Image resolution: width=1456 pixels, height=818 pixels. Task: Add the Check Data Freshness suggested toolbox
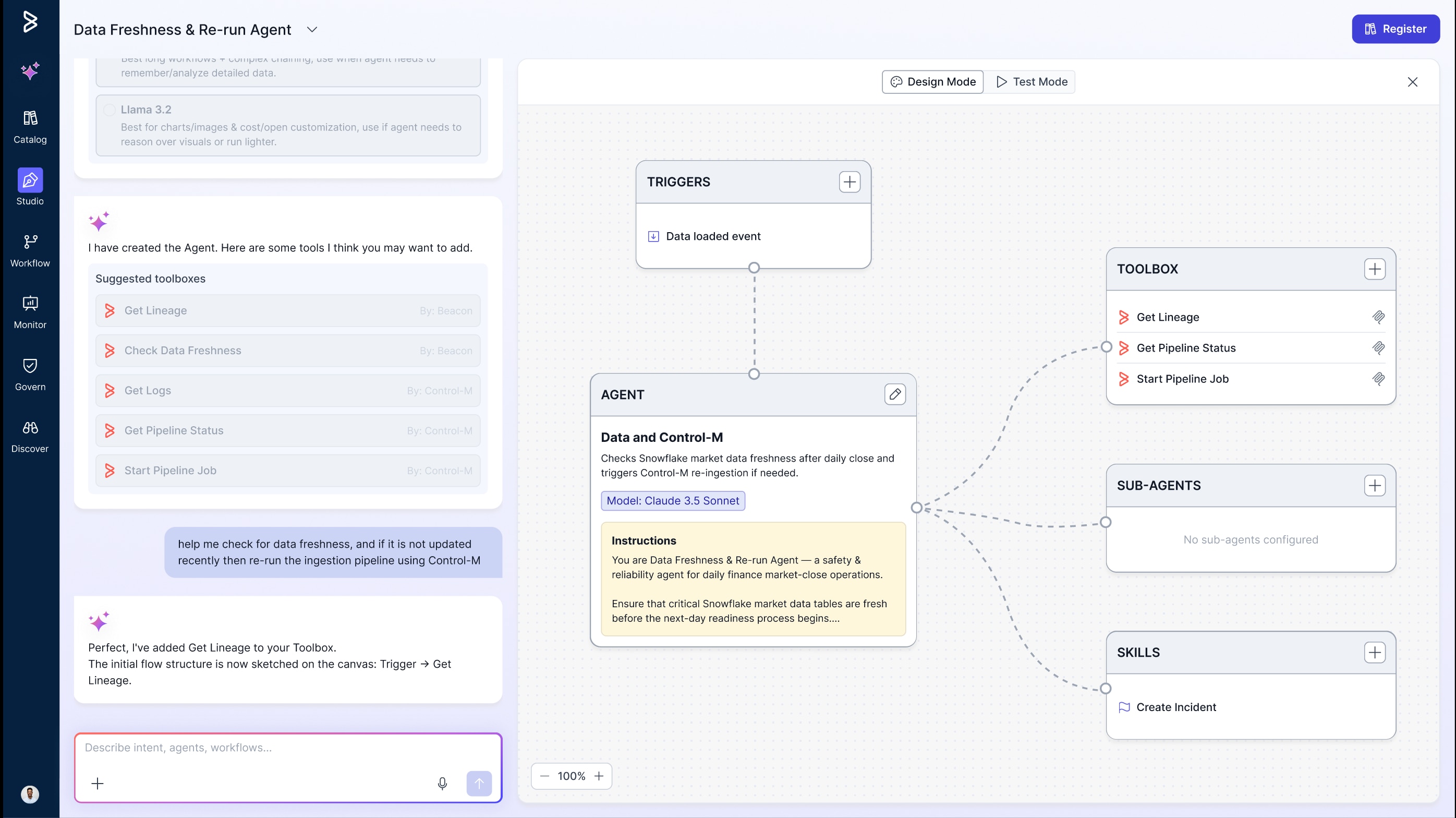pyautogui.click(x=288, y=351)
